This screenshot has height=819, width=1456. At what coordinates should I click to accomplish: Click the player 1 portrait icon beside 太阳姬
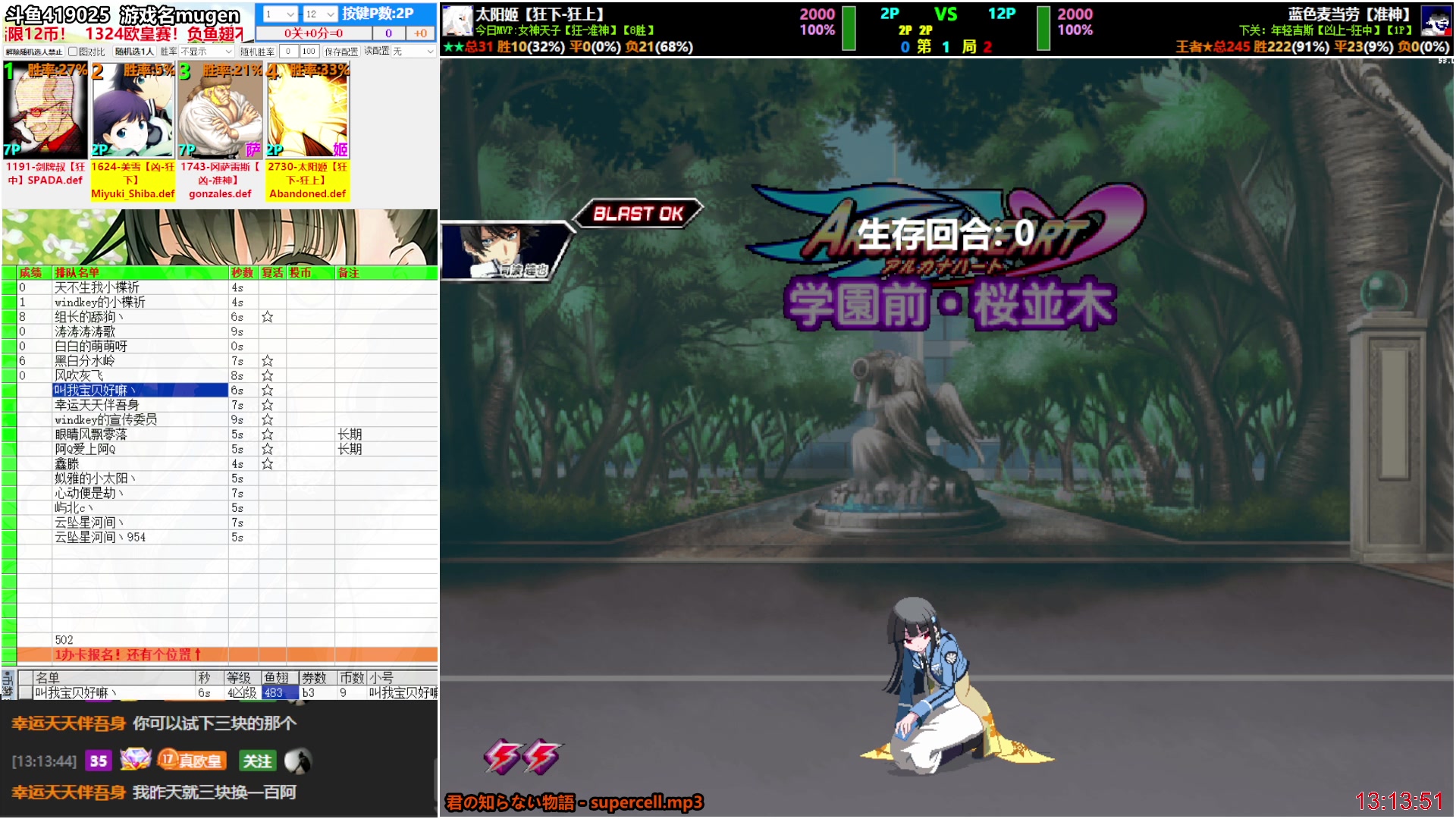point(457,20)
